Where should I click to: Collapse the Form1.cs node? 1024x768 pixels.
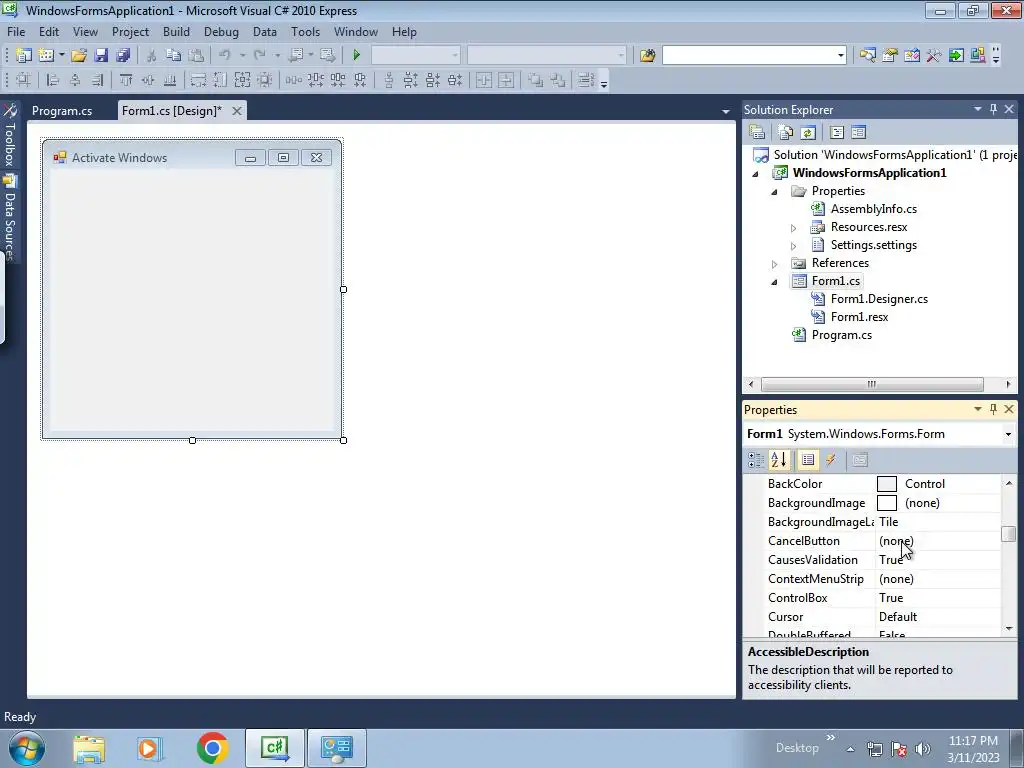pos(775,282)
